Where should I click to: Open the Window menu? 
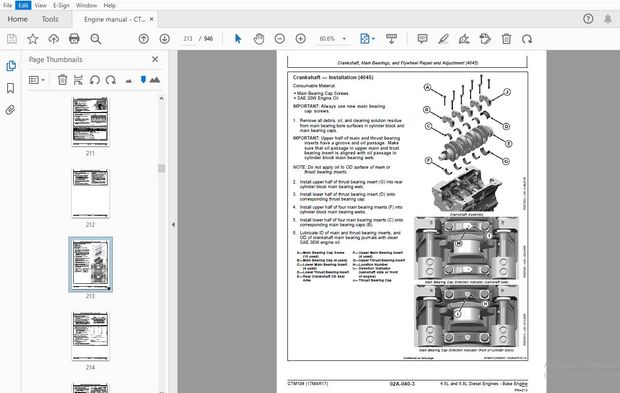pyautogui.click(x=86, y=5)
